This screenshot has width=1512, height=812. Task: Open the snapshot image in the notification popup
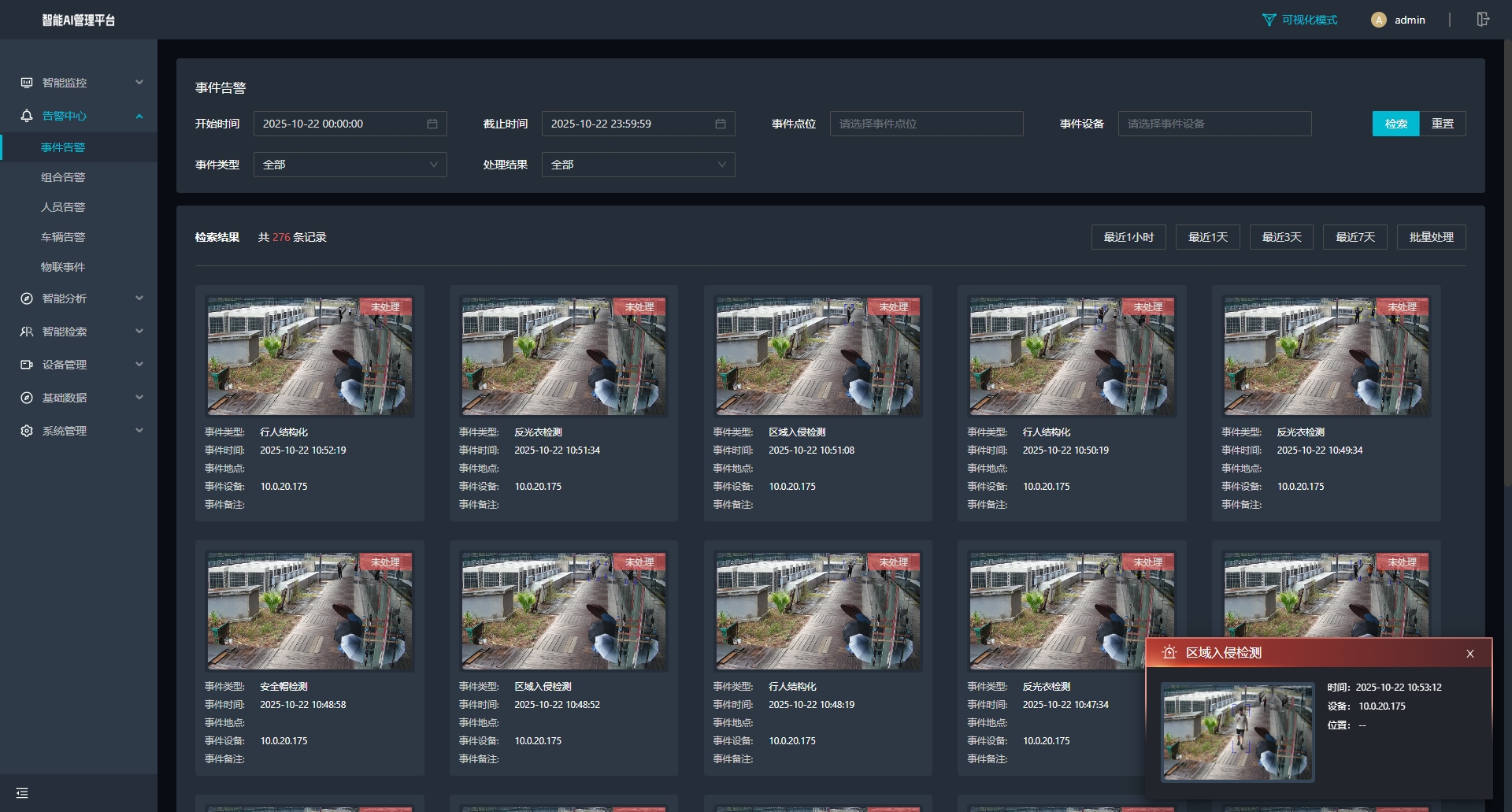(1238, 732)
